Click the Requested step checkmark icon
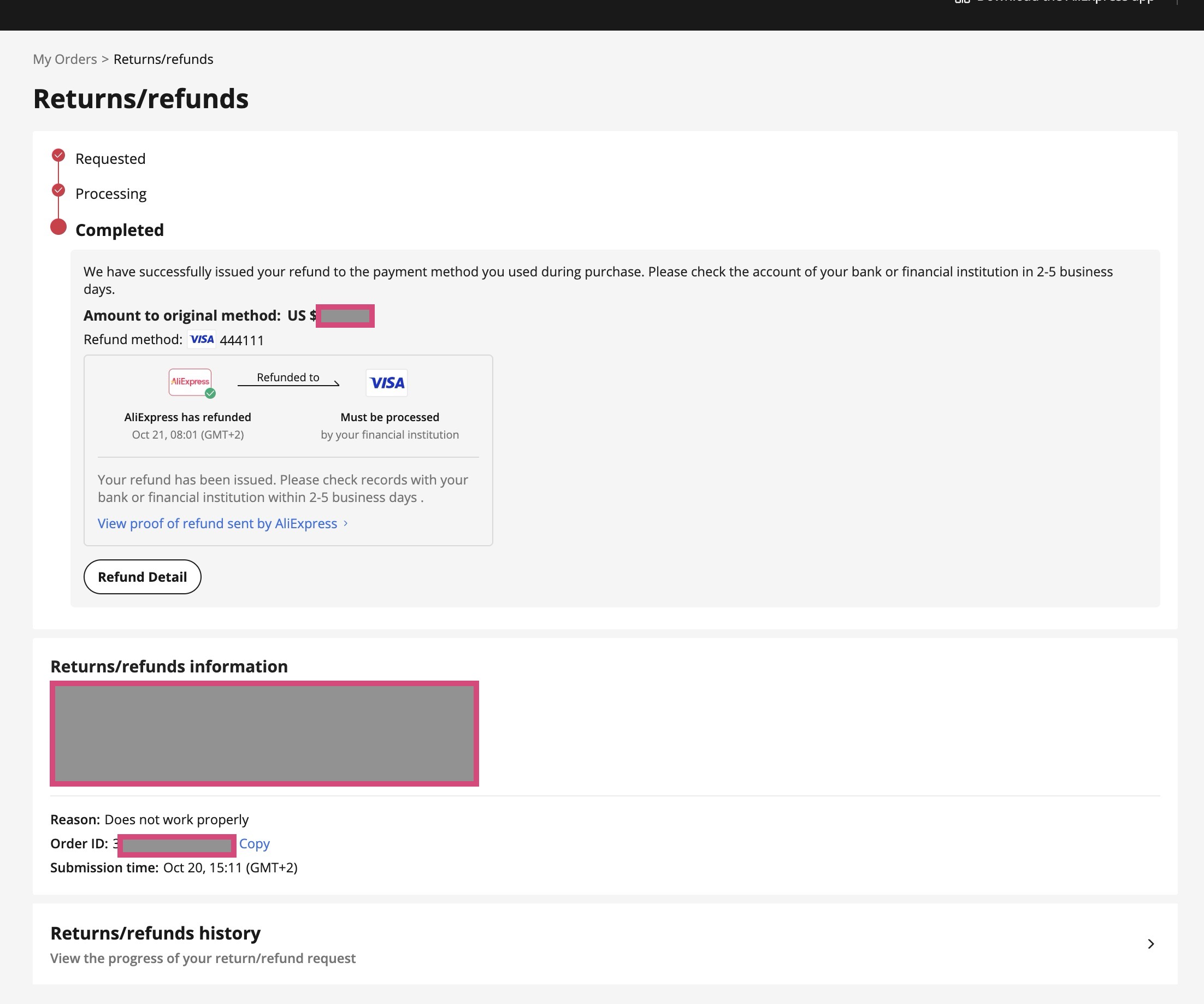The width and height of the screenshot is (1204, 1004). point(58,155)
